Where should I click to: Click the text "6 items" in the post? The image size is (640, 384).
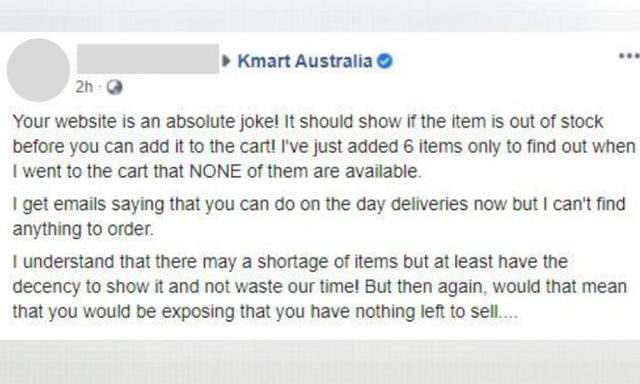(433, 146)
